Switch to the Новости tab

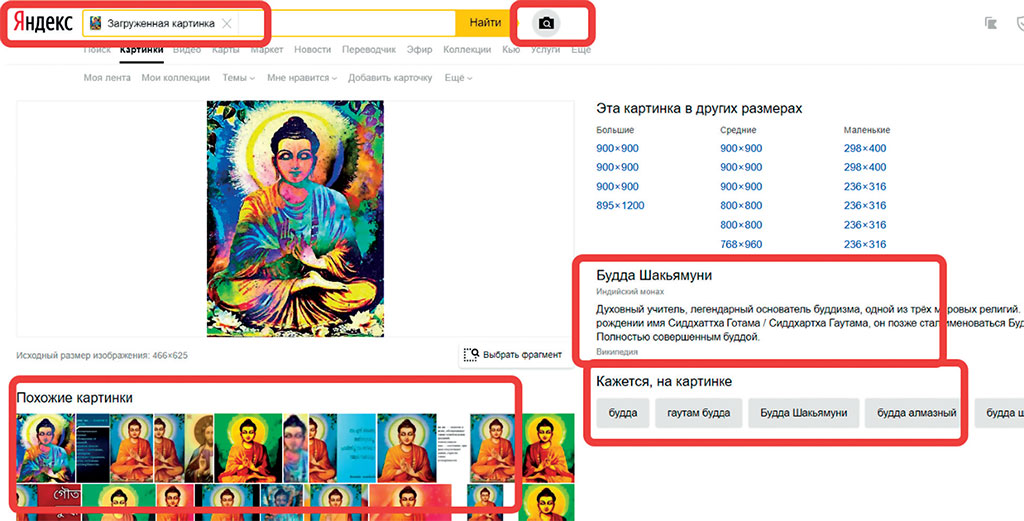pos(312,50)
